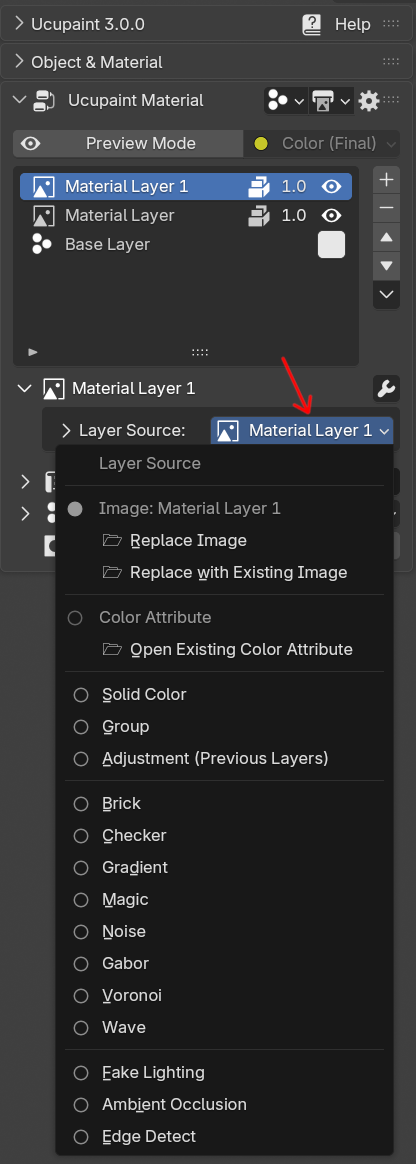Screen dimensions: 416x1164
Task: Select the Base Layer row
Action: coord(186,244)
